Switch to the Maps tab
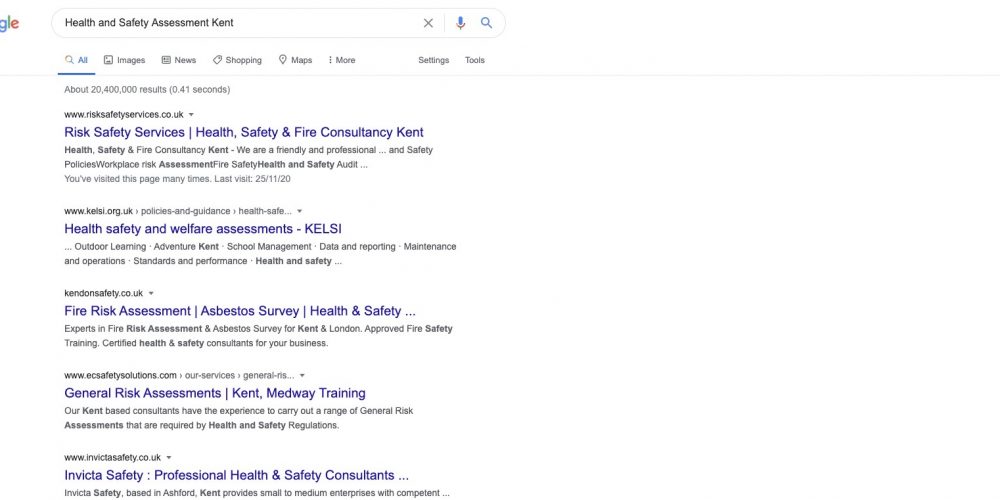Screen dimensions: 1000x500 coord(295,60)
